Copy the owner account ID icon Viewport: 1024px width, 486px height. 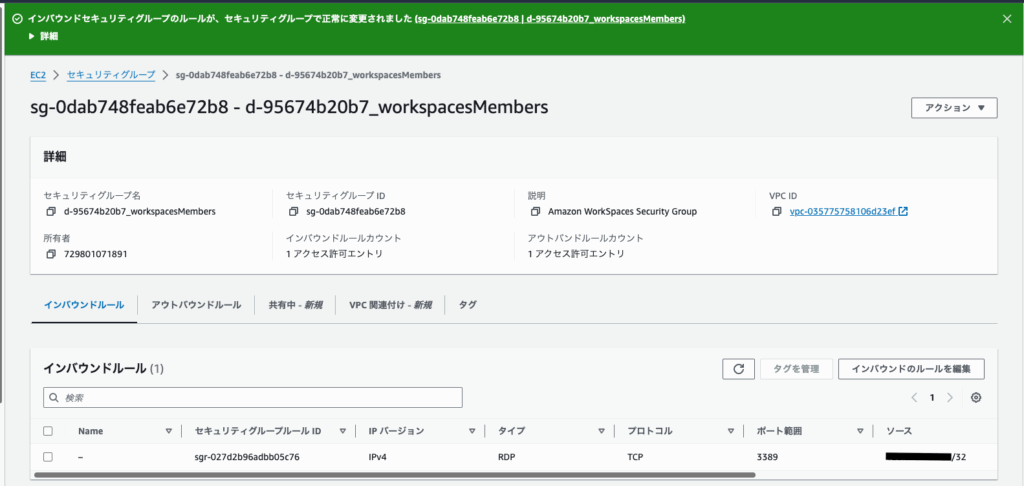(x=51, y=254)
